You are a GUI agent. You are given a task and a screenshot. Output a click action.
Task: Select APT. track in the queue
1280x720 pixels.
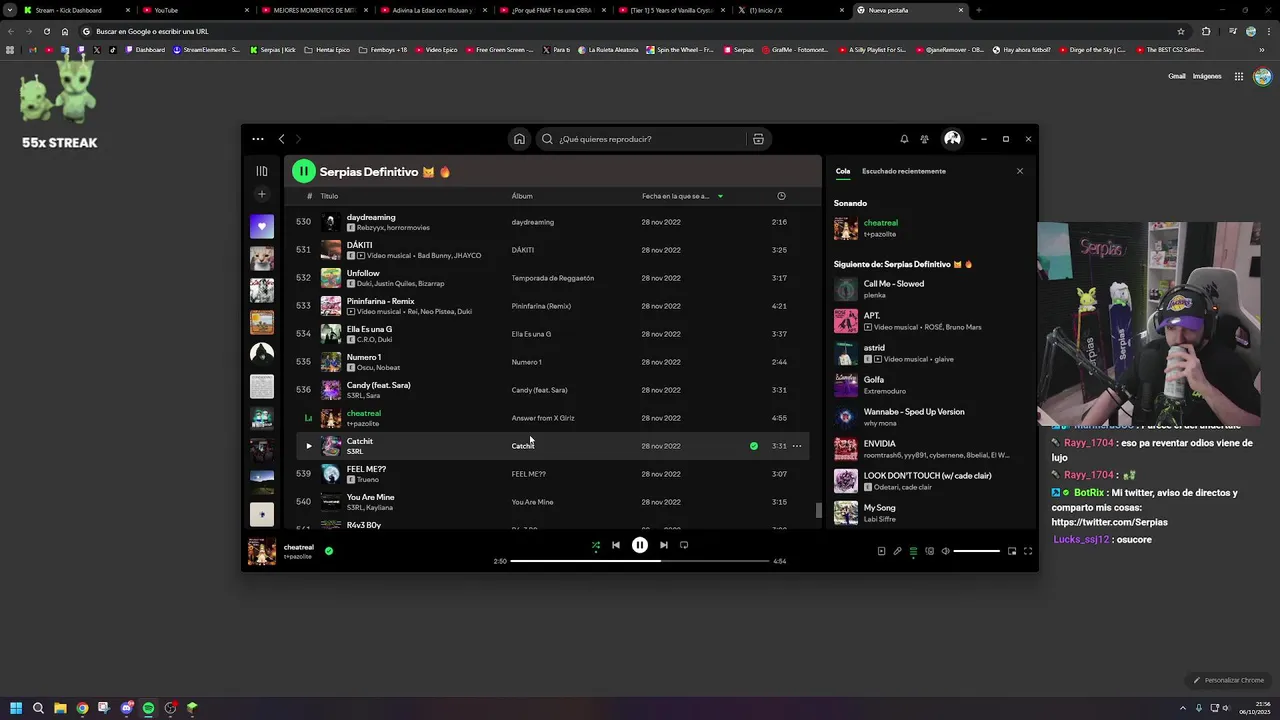pyautogui.click(x=929, y=321)
